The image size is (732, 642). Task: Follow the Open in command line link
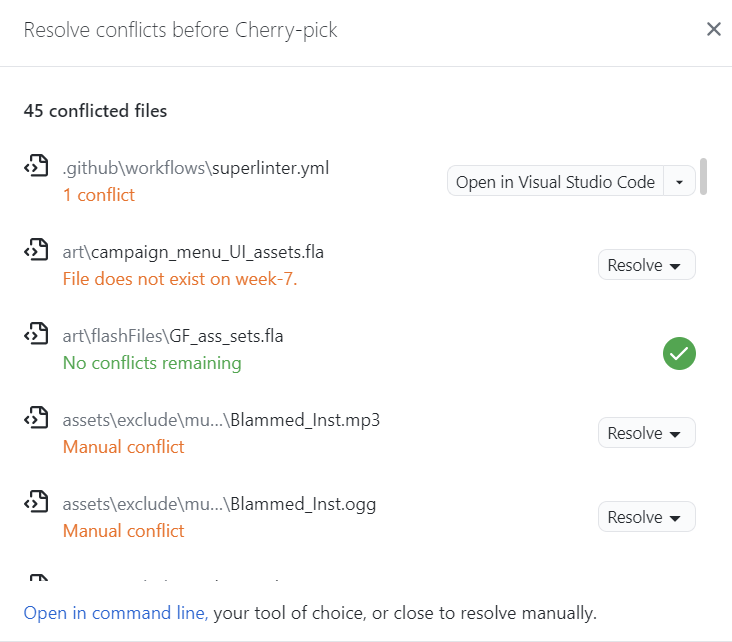click(x=115, y=612)
